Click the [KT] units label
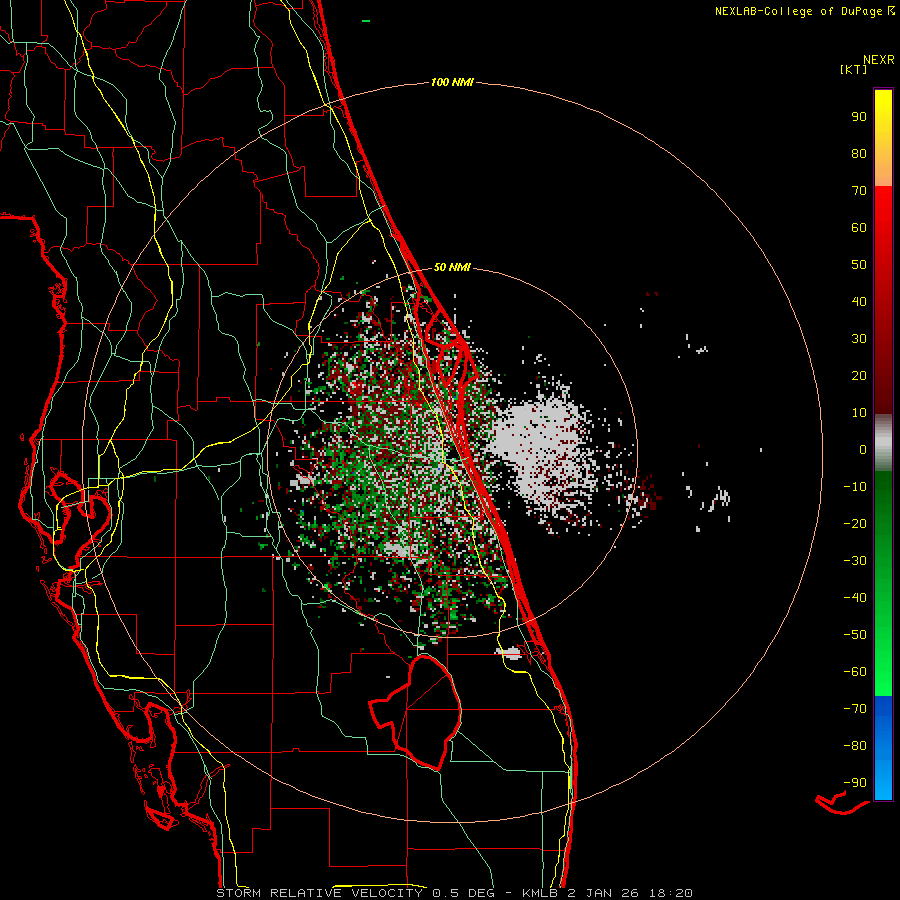Screen dimensions: 900x900 pyautogui.click(x=854, y=69)
